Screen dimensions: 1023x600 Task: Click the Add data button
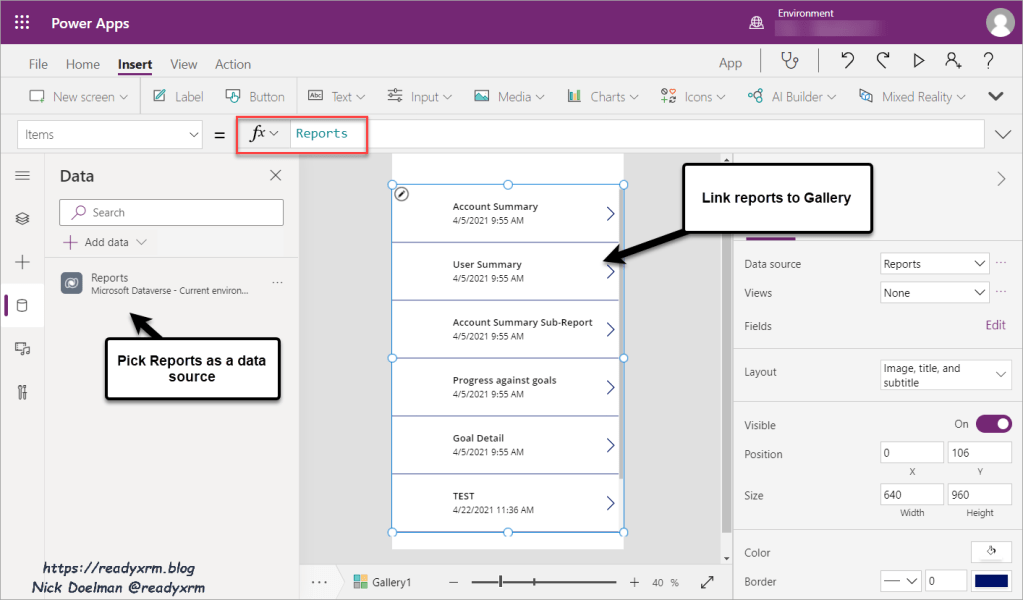[105, 242]
